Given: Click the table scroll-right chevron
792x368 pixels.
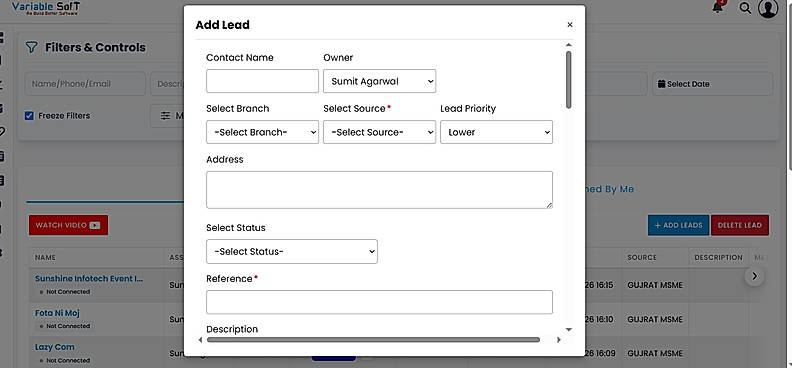Looking at the screenshot, I should (x=755, y=276).
